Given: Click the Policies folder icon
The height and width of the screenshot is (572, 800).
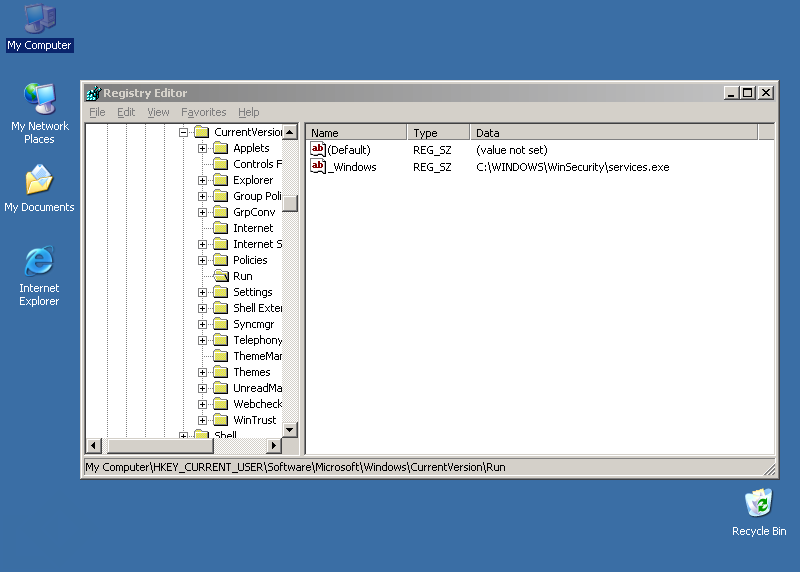Looking at the screenshot, I should 220,260.
